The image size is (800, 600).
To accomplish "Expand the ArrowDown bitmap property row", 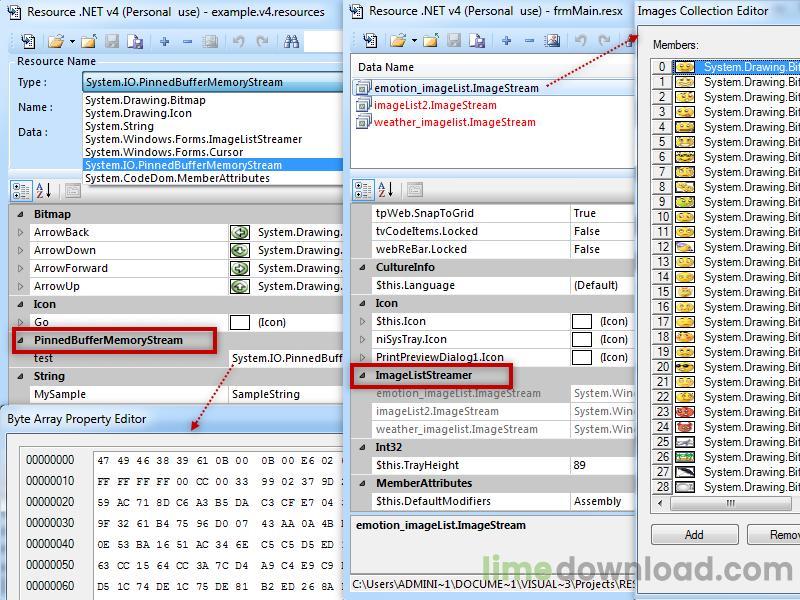I will 21,250.
